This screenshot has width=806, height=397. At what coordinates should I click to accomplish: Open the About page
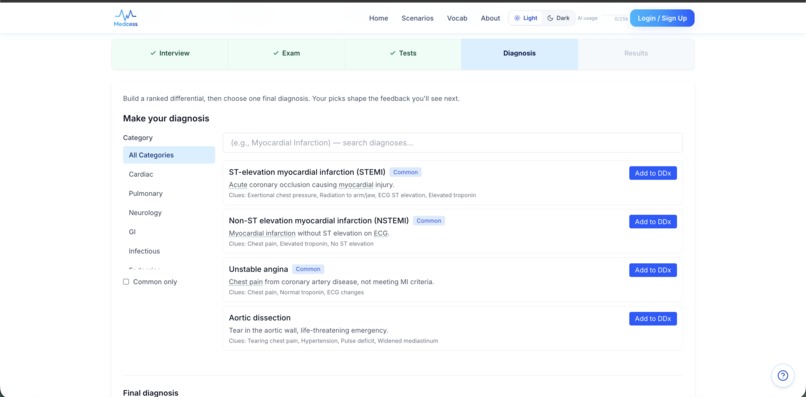click(x=490, y=18)
